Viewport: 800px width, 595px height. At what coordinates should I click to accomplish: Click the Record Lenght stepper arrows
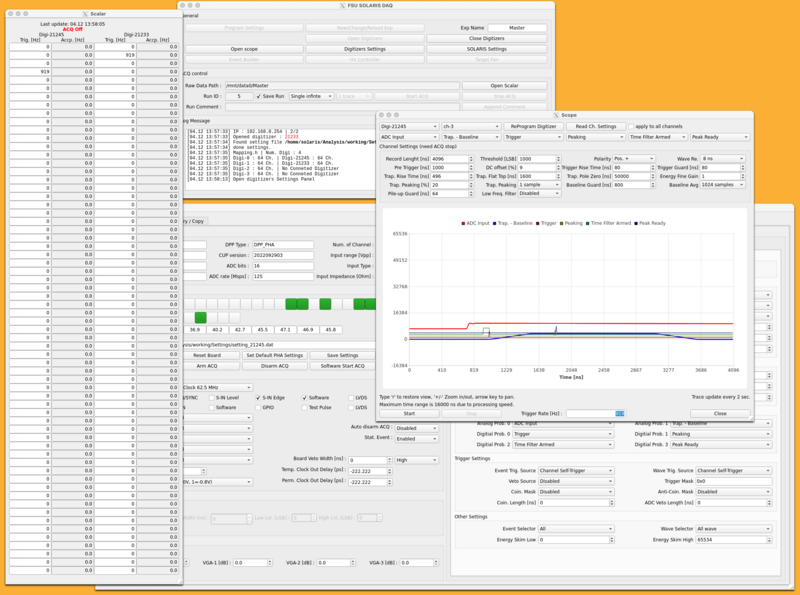click(x=471, y=159)
